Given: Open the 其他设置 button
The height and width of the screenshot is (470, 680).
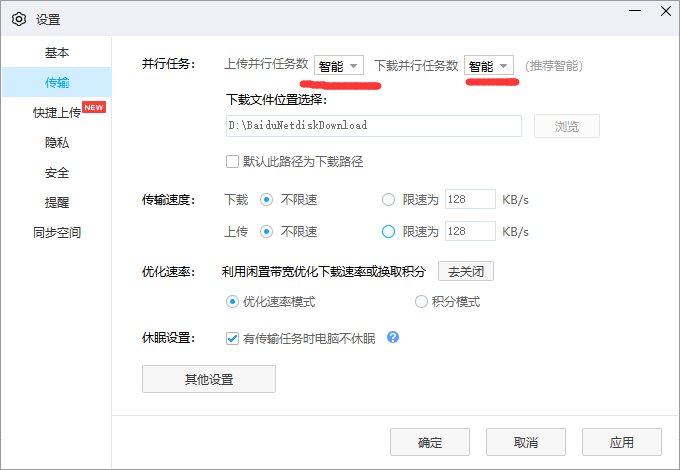Looking at the screenshot, I should (209, 379).
